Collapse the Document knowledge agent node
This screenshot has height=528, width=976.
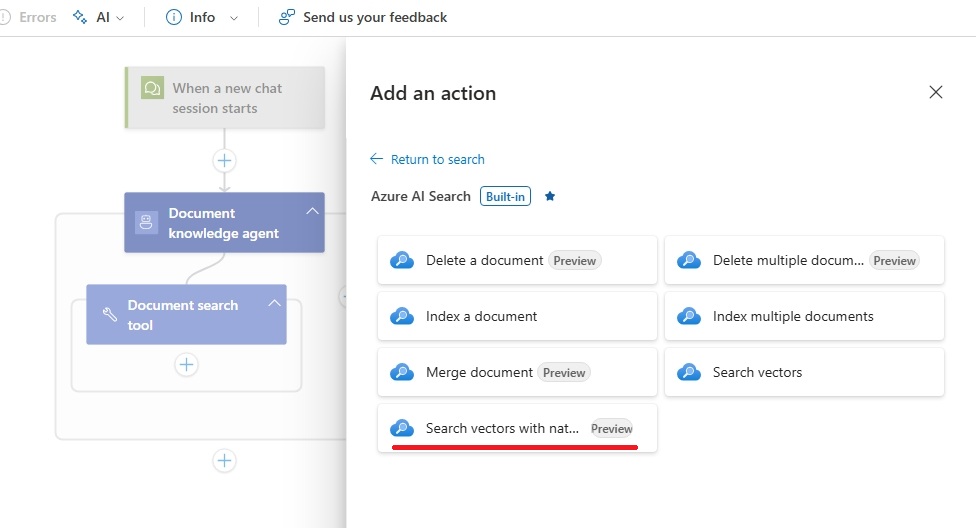(x=312, y=211)
